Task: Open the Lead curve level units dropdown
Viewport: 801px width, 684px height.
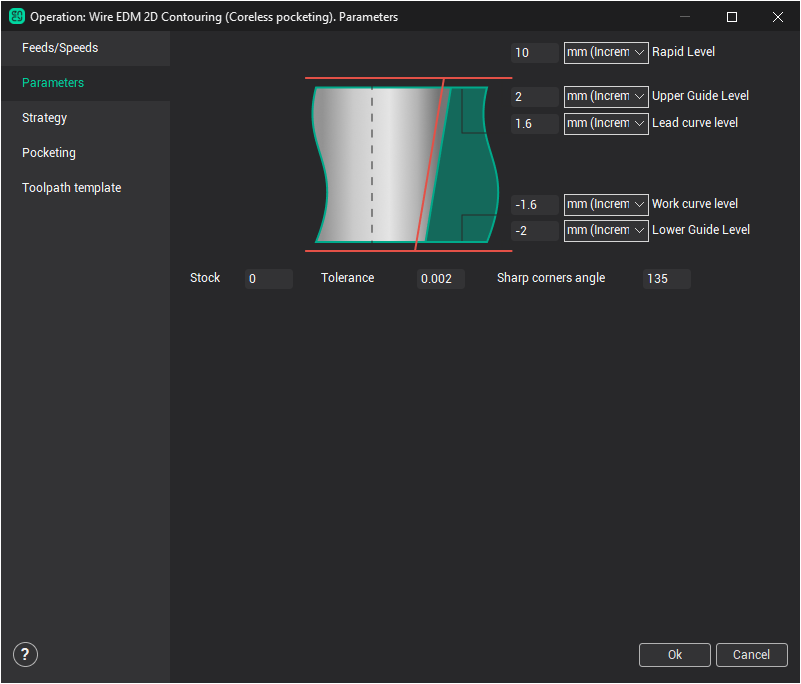Action: point(606,124)
